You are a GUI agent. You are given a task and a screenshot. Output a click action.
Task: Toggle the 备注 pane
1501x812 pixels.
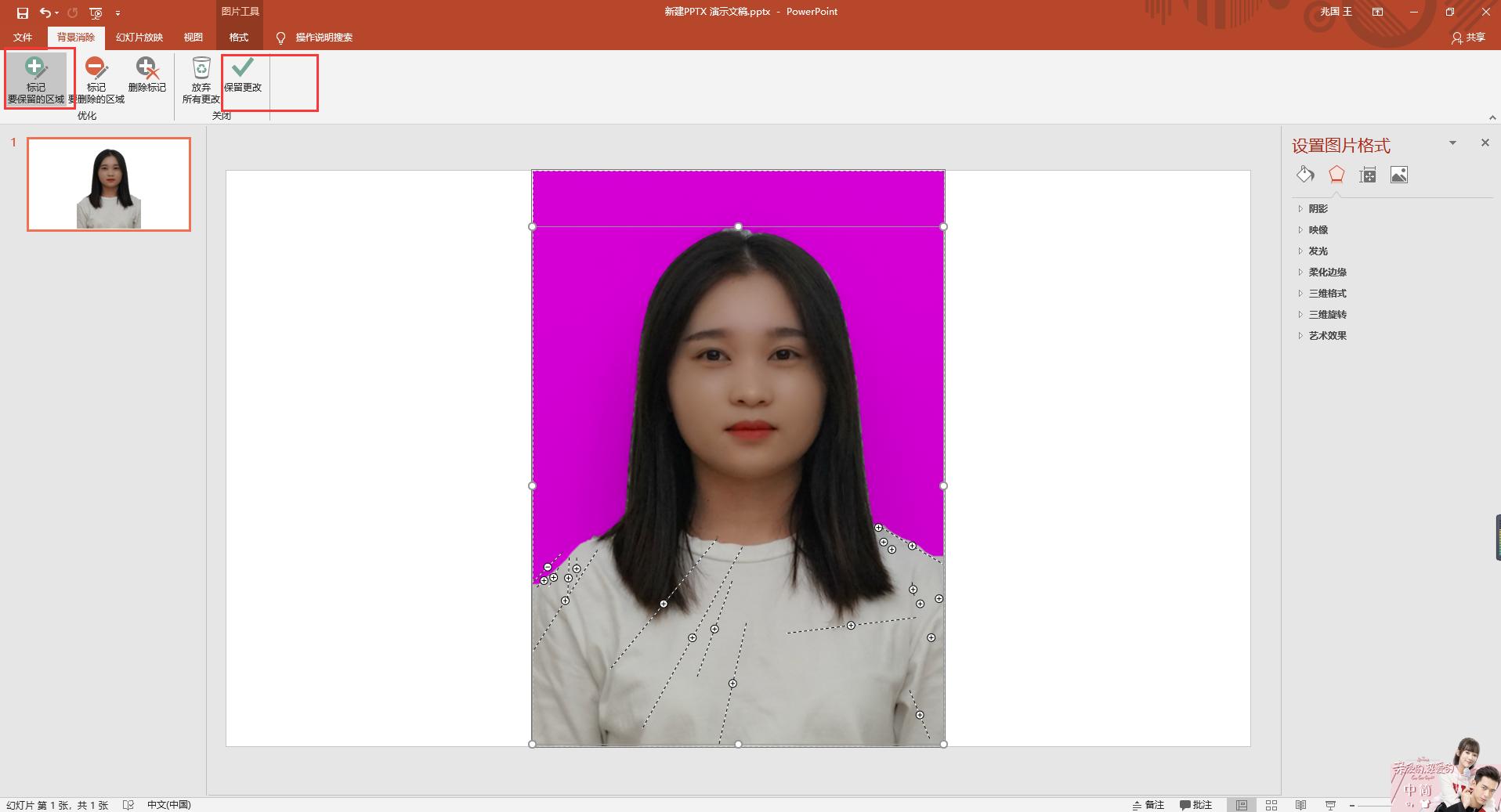(1148, 805)
